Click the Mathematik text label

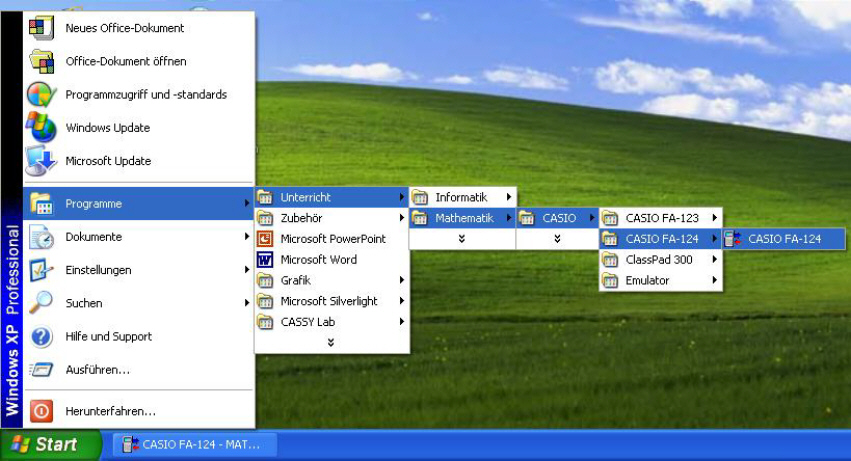[465, 218]
